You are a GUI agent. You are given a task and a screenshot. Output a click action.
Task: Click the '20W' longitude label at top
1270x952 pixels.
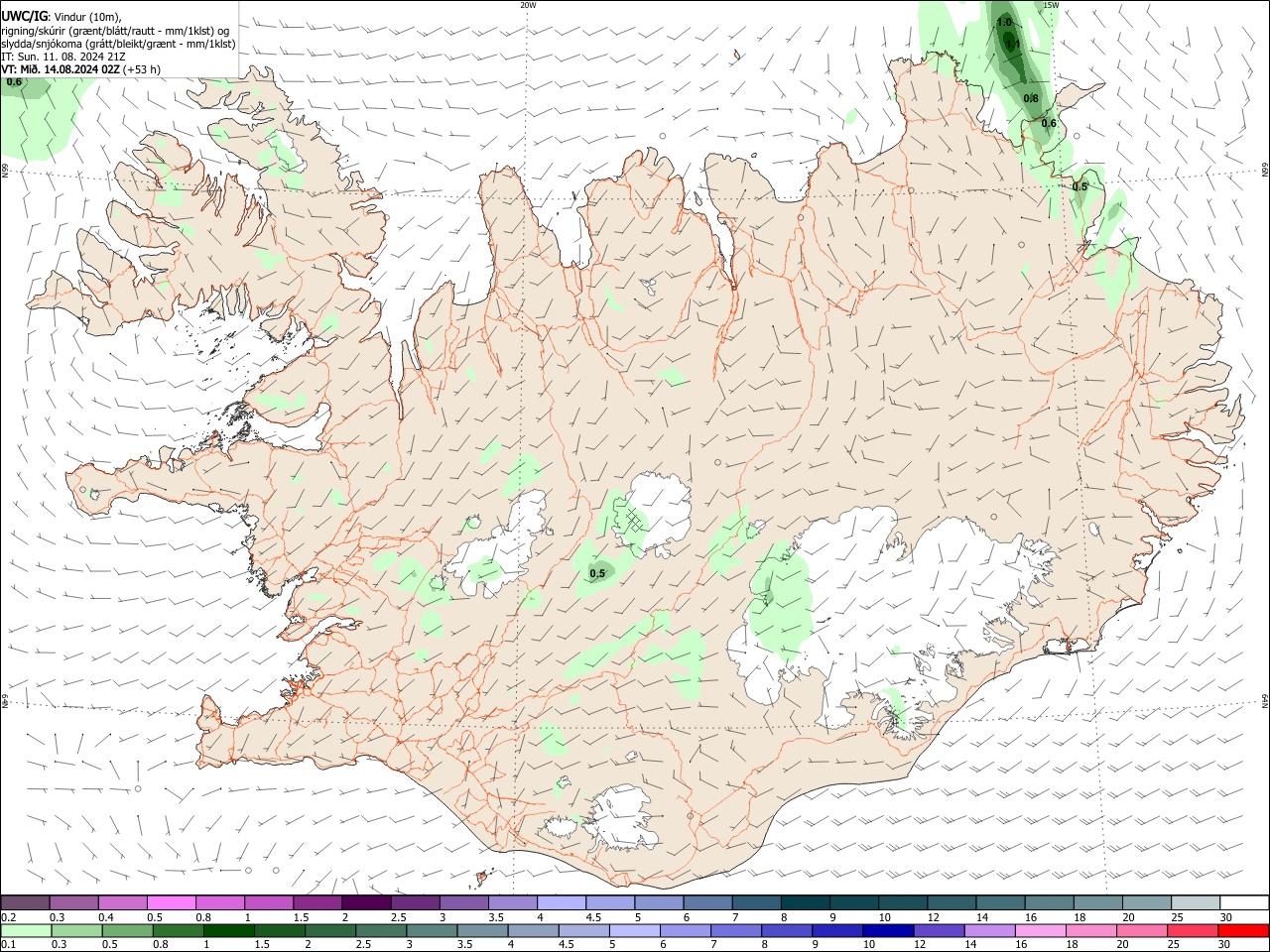[528, 5]
